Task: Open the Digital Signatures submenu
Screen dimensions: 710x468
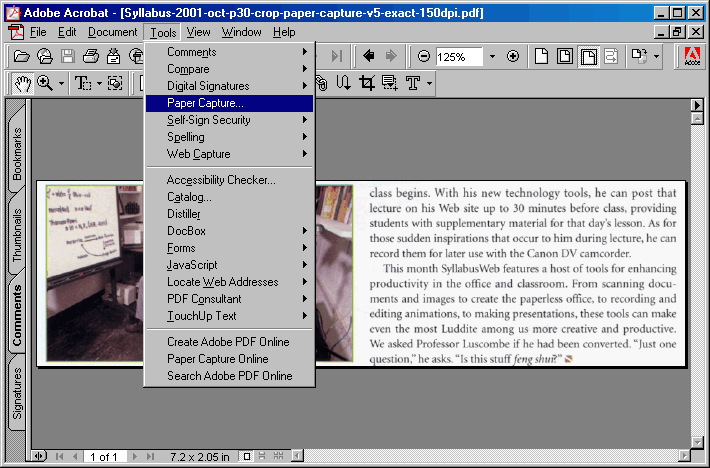Action: tap(229, 86)
